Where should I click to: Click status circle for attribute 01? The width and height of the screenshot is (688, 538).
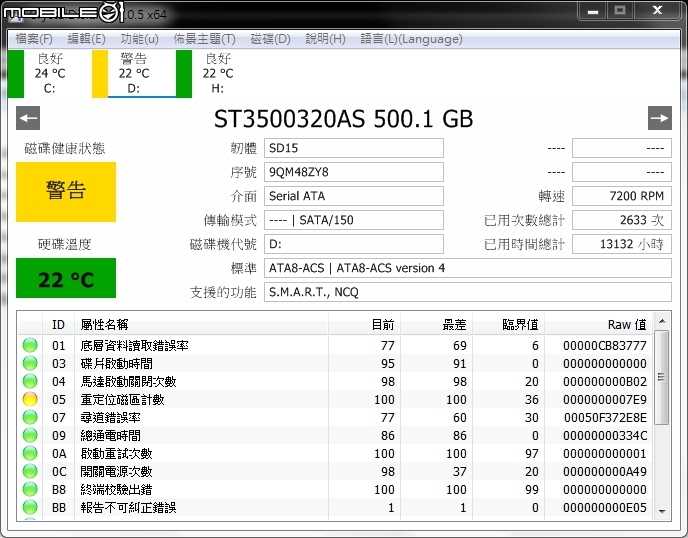(x=30, y=345)
